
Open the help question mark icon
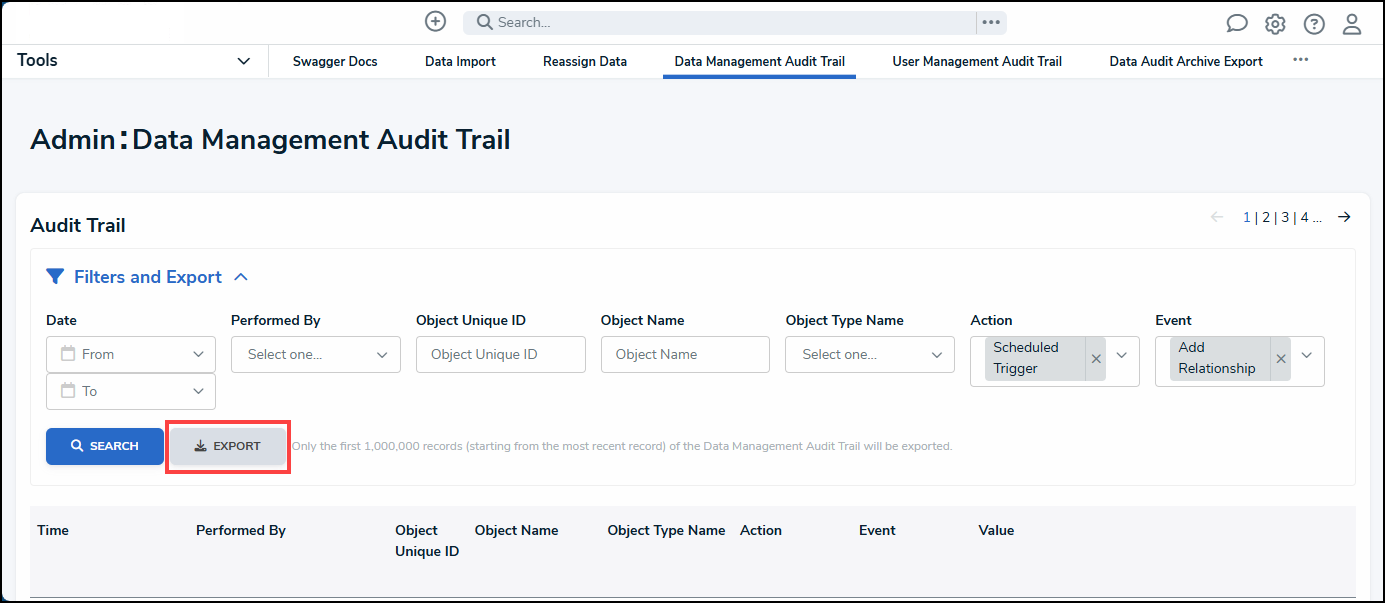tap(1314, 24)
